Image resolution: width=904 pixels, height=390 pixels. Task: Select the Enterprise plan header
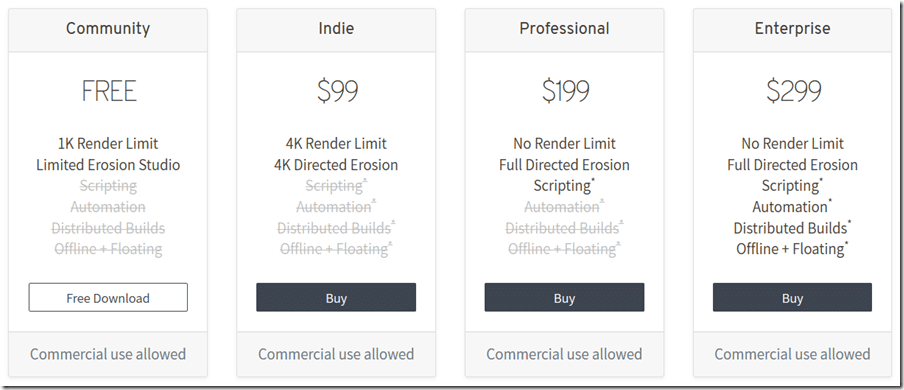point(792,28)
